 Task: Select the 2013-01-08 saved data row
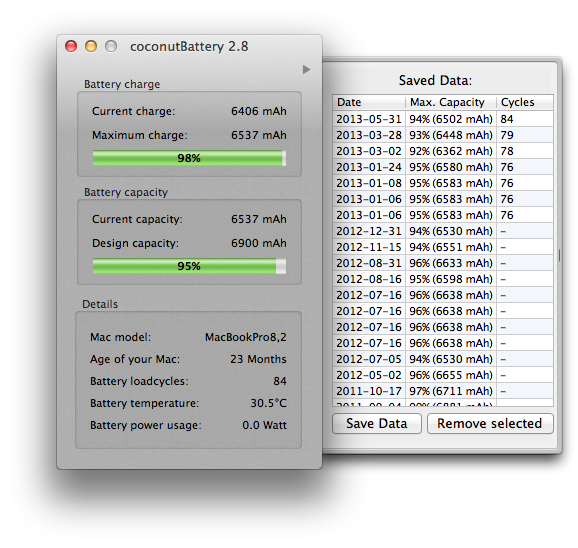pos(443,183)
